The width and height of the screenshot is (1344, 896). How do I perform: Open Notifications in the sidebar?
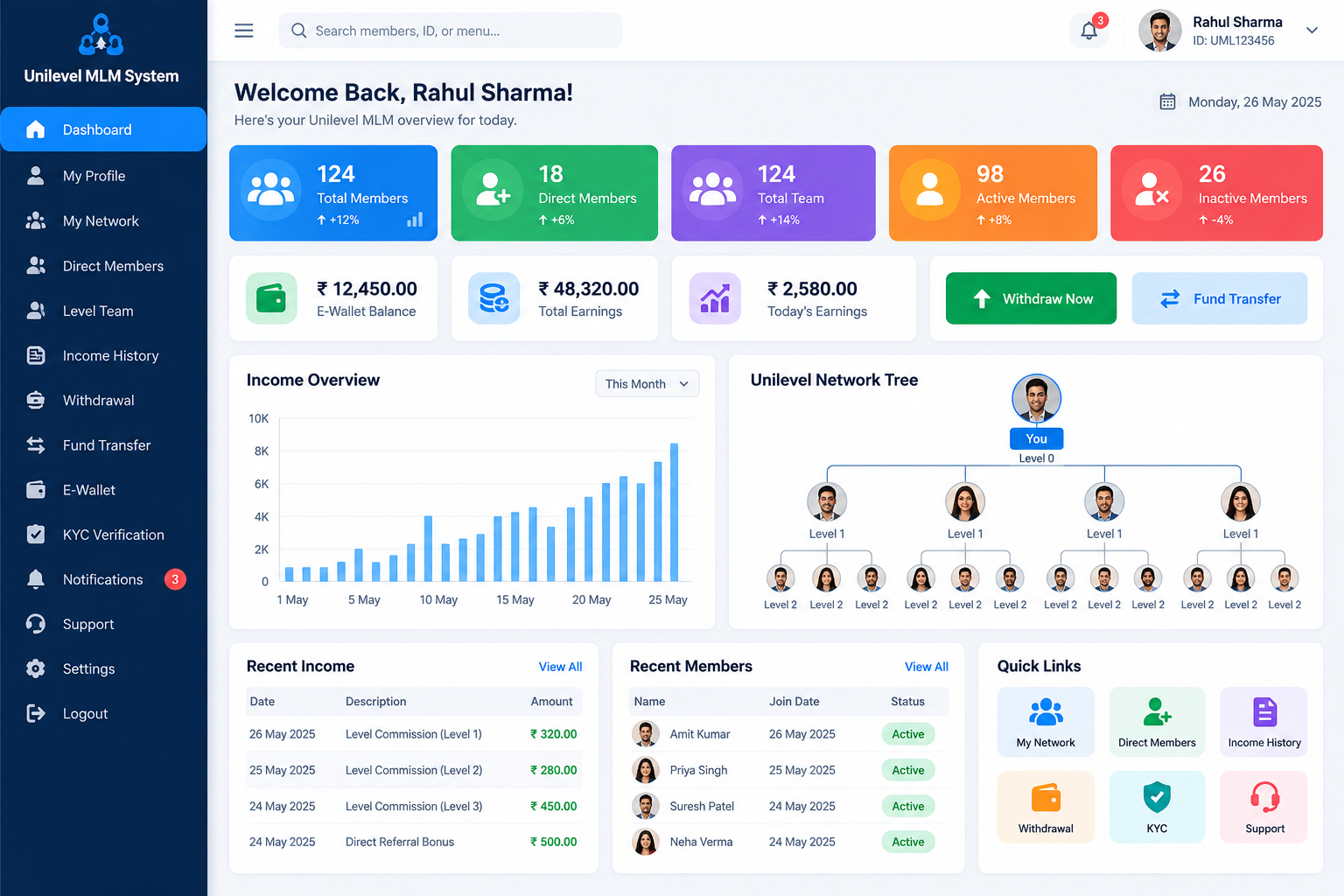[103, 579]
